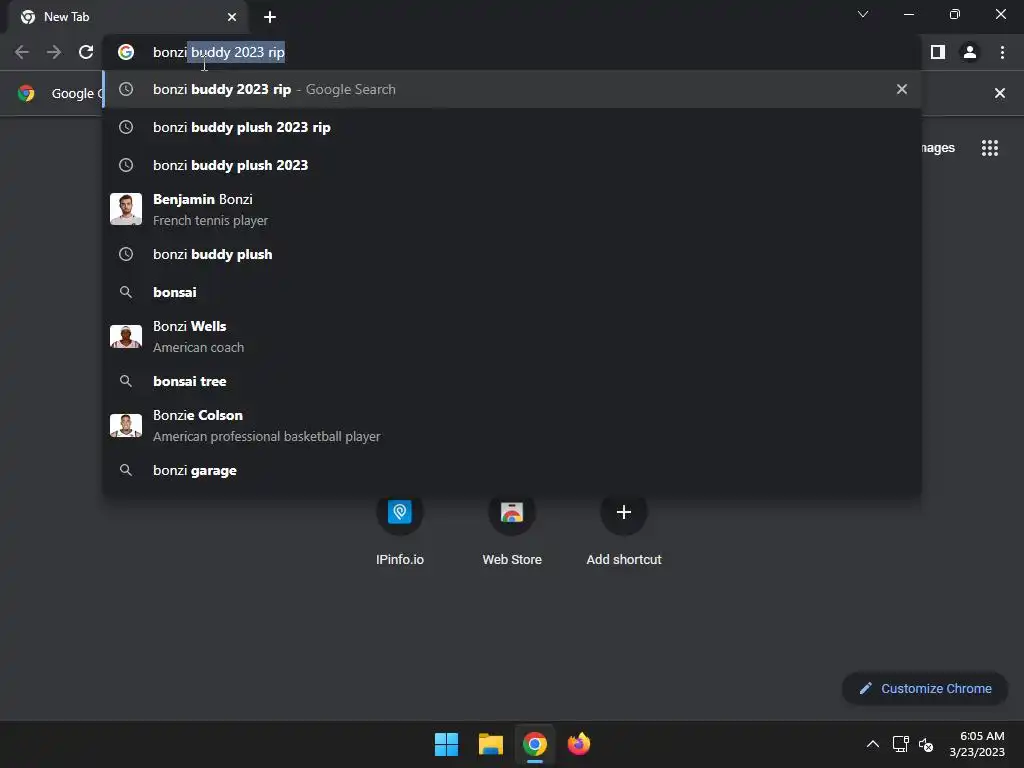Select suggestion 'bonzi buddy 2023 rip - Google Search'
Image resolution: width=1024 pixels, height=768 pixels.
512,89
